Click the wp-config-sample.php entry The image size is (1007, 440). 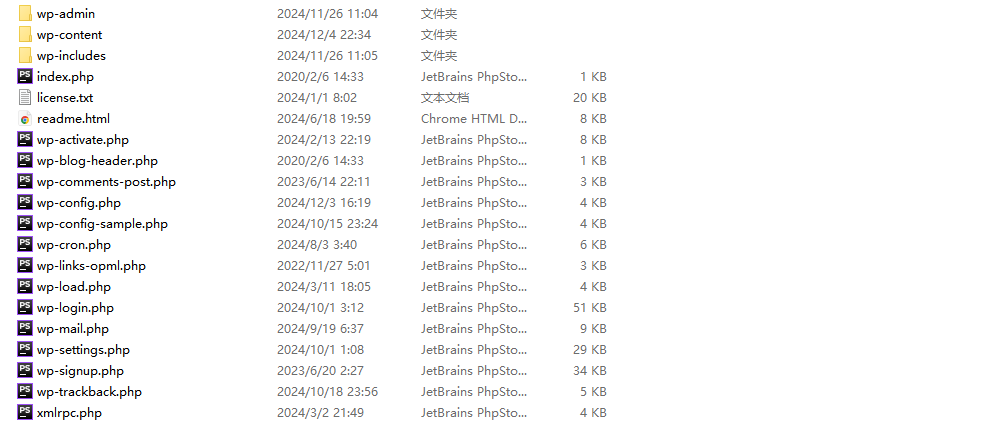(x=102, y=224)
